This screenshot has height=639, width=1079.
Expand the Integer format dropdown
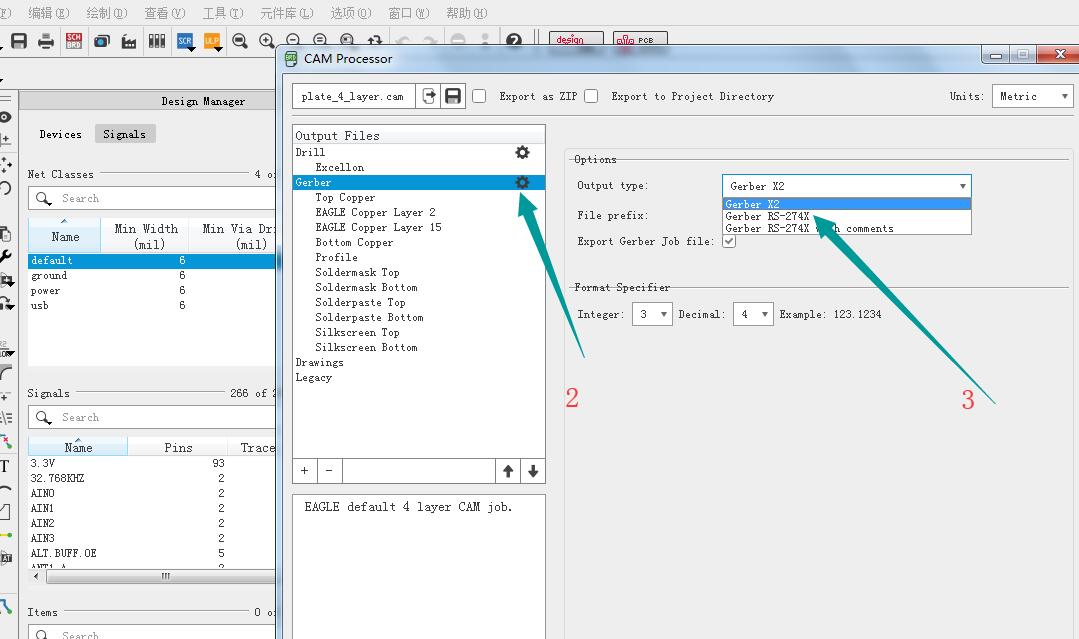click(652, 314)
